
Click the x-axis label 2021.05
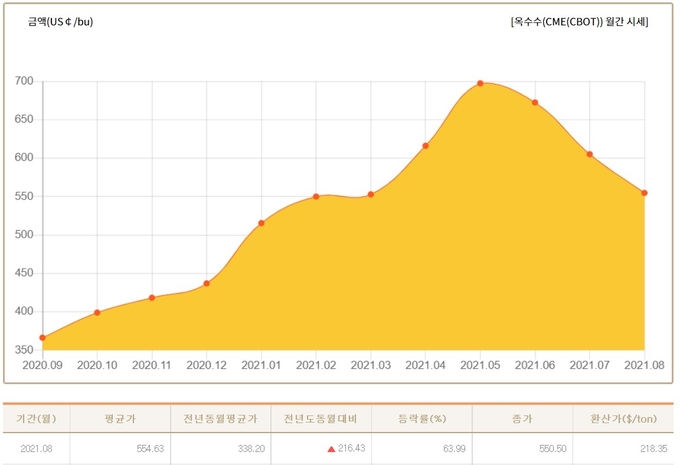[x=480, y=365]
